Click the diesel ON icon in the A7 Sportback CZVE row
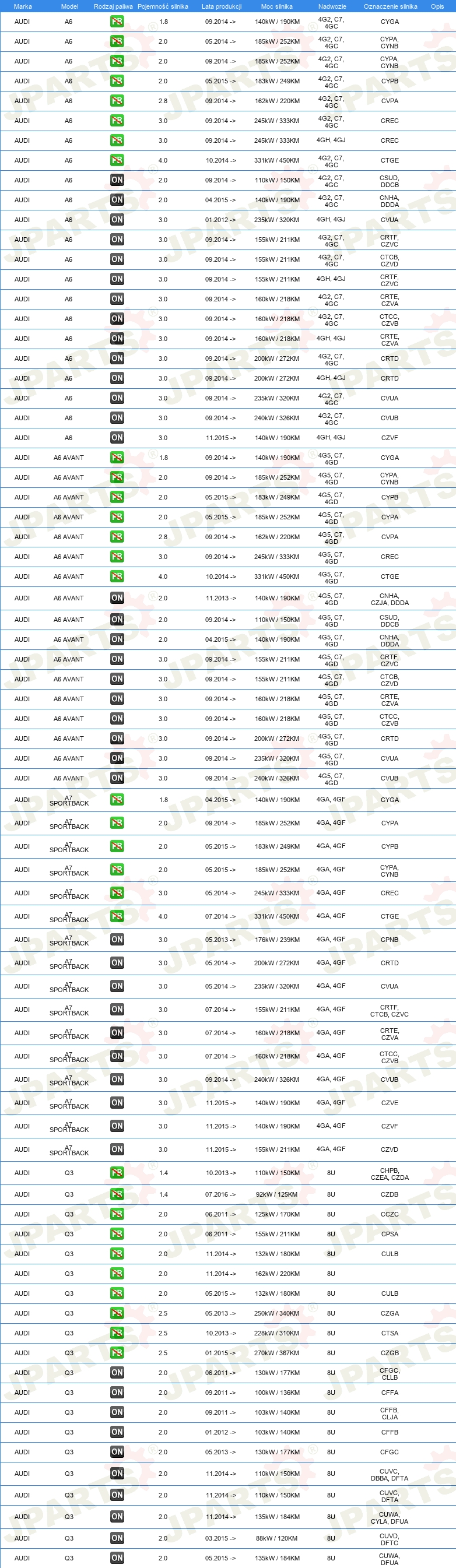Screen dimensions: 456x1568 tap(117, 1102)
